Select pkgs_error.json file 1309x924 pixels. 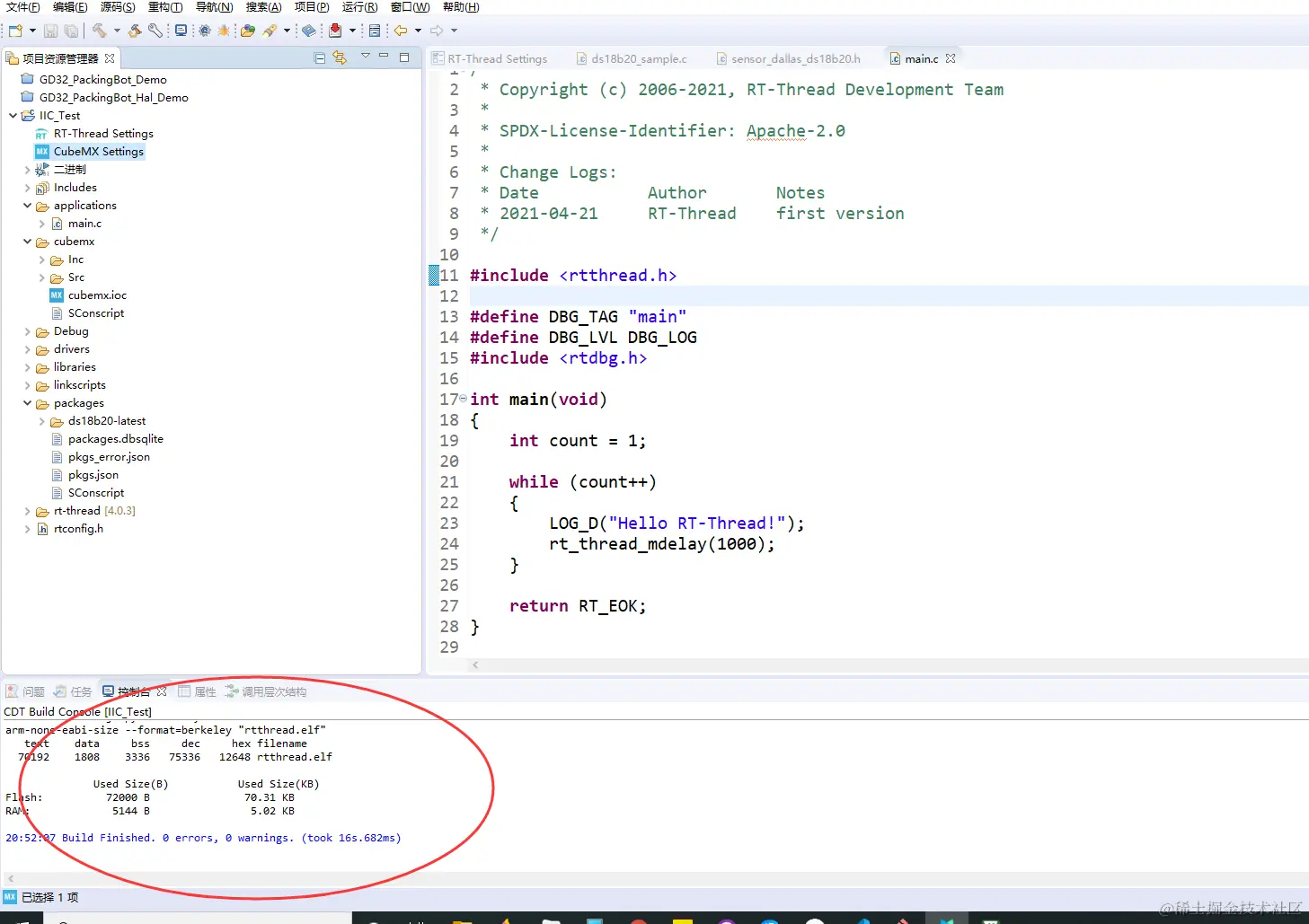coord(101,457)
